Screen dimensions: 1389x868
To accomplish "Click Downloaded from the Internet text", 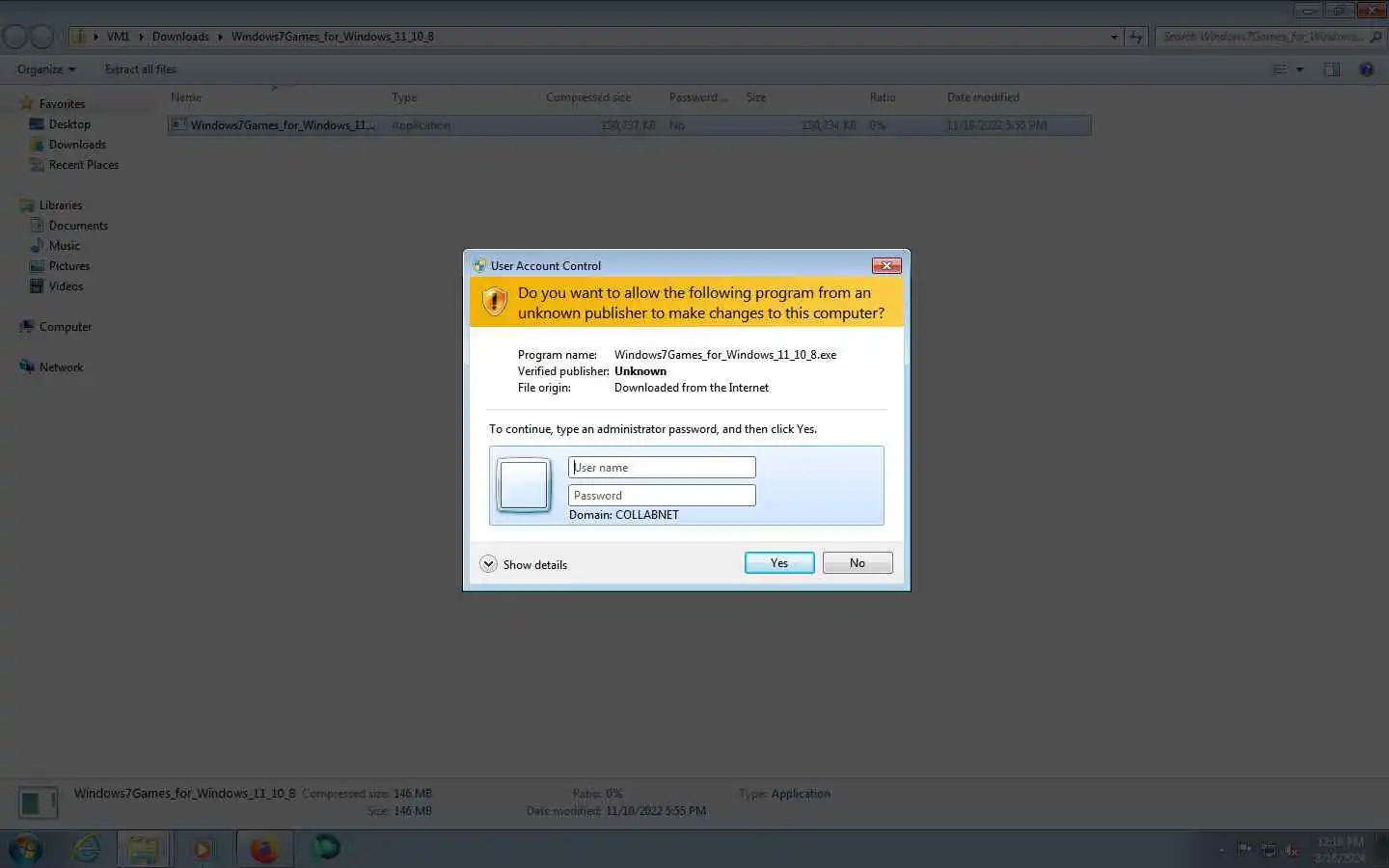I will pyautogui.click(x=692, y=388).
